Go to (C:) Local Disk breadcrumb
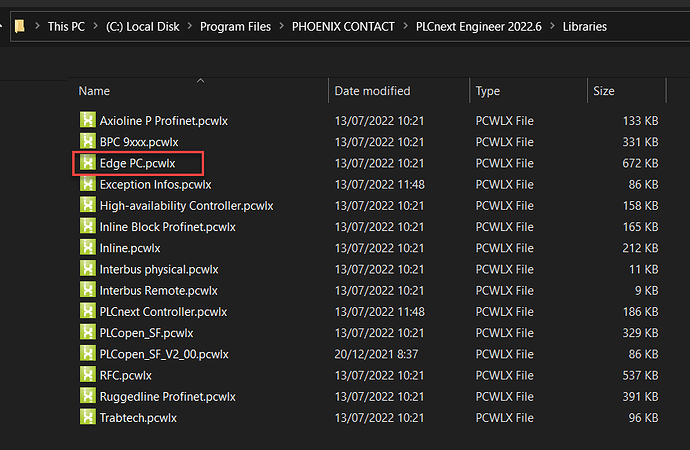The width and height of the screenshot is (690, 450). point(143,26)
